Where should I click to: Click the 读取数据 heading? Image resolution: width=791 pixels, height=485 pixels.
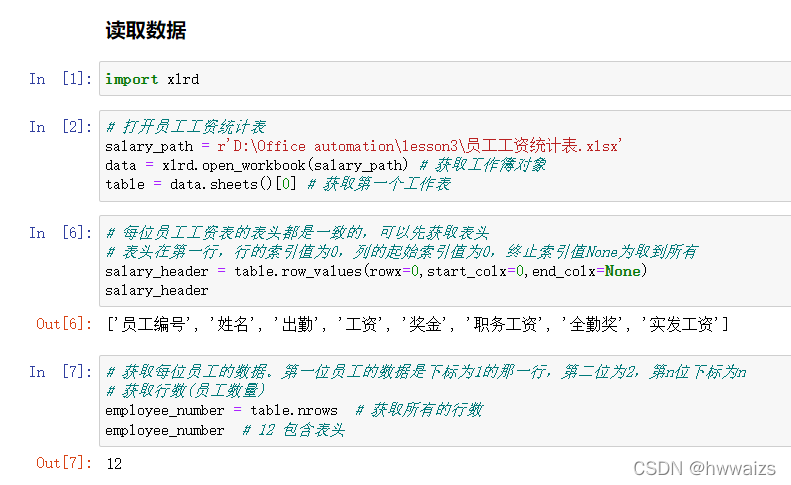click(146, 30)
